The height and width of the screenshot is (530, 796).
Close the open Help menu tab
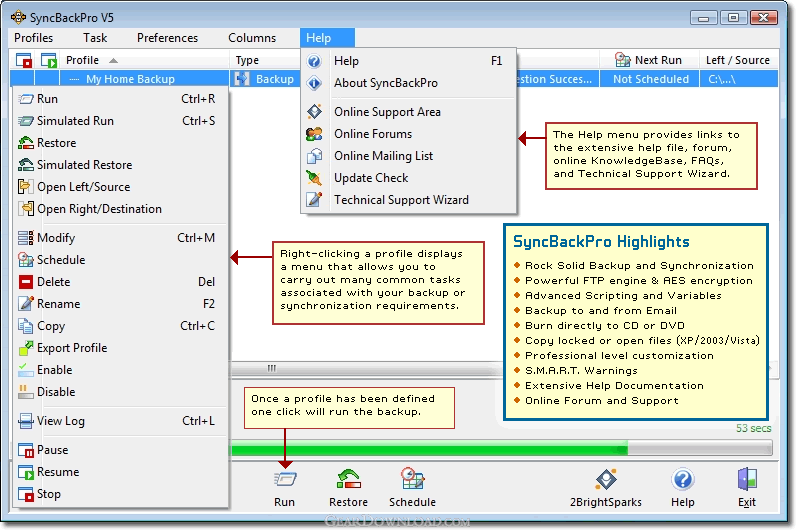point(327,38)
